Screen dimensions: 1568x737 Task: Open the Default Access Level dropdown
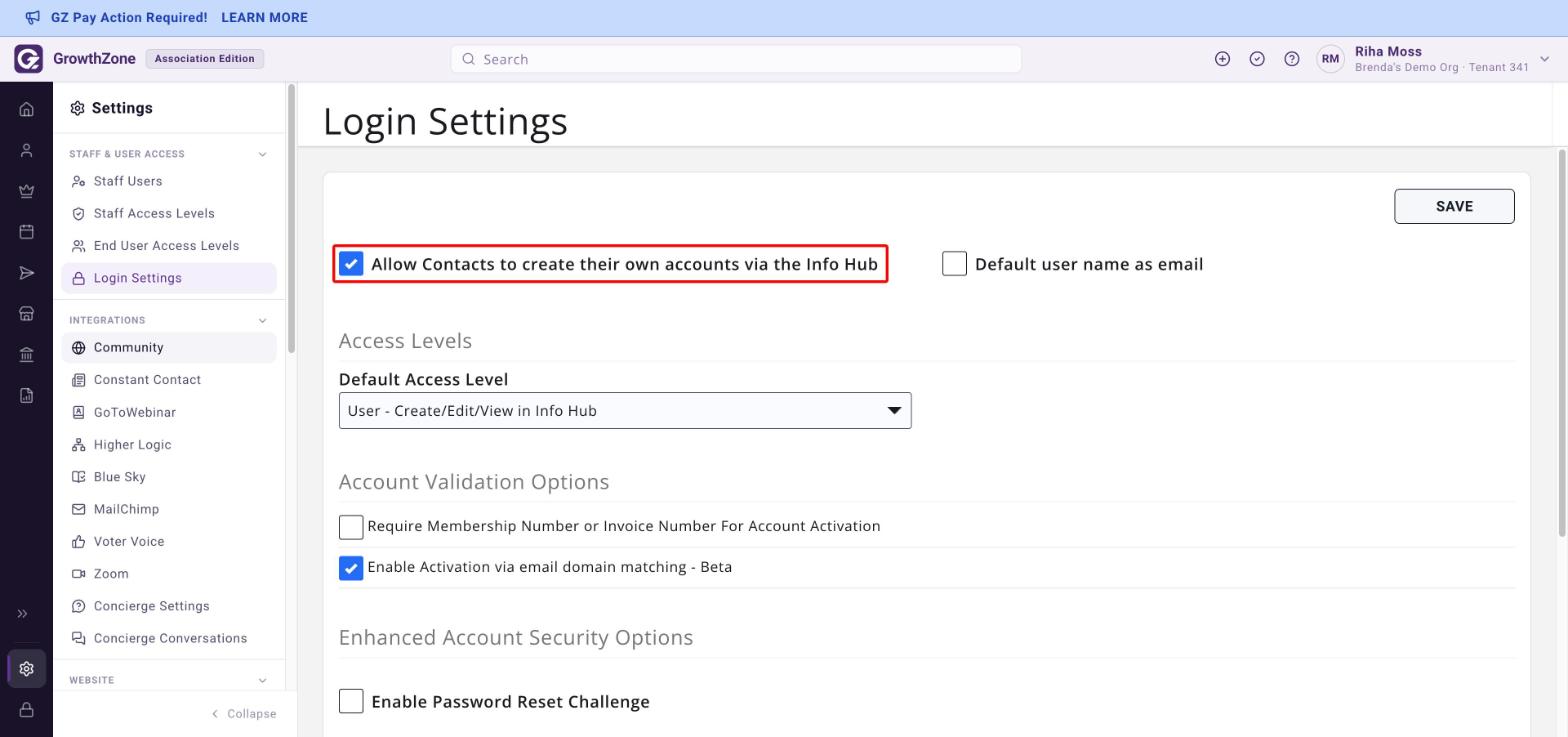point(625,411)
